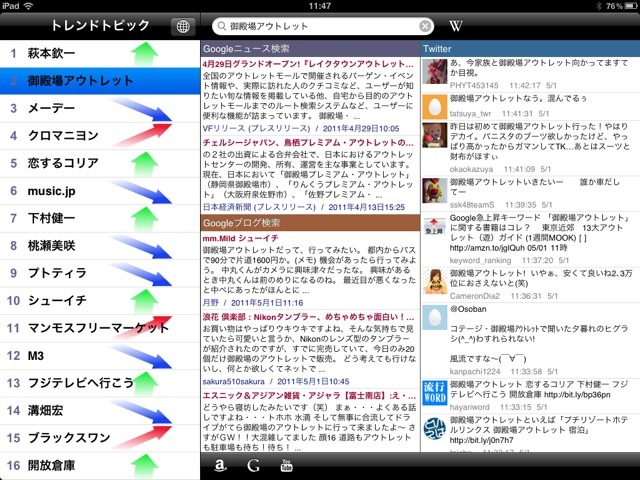Viewport: 640px width, 480px height.
Task: Tap the Twitter section header
Action: (530, 49)
